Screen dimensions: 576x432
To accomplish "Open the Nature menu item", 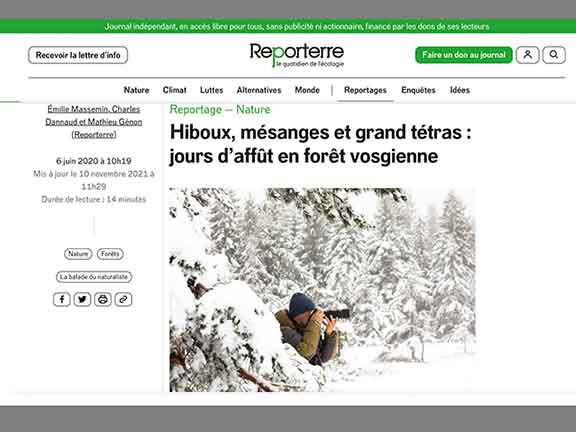I will point(136,90).
